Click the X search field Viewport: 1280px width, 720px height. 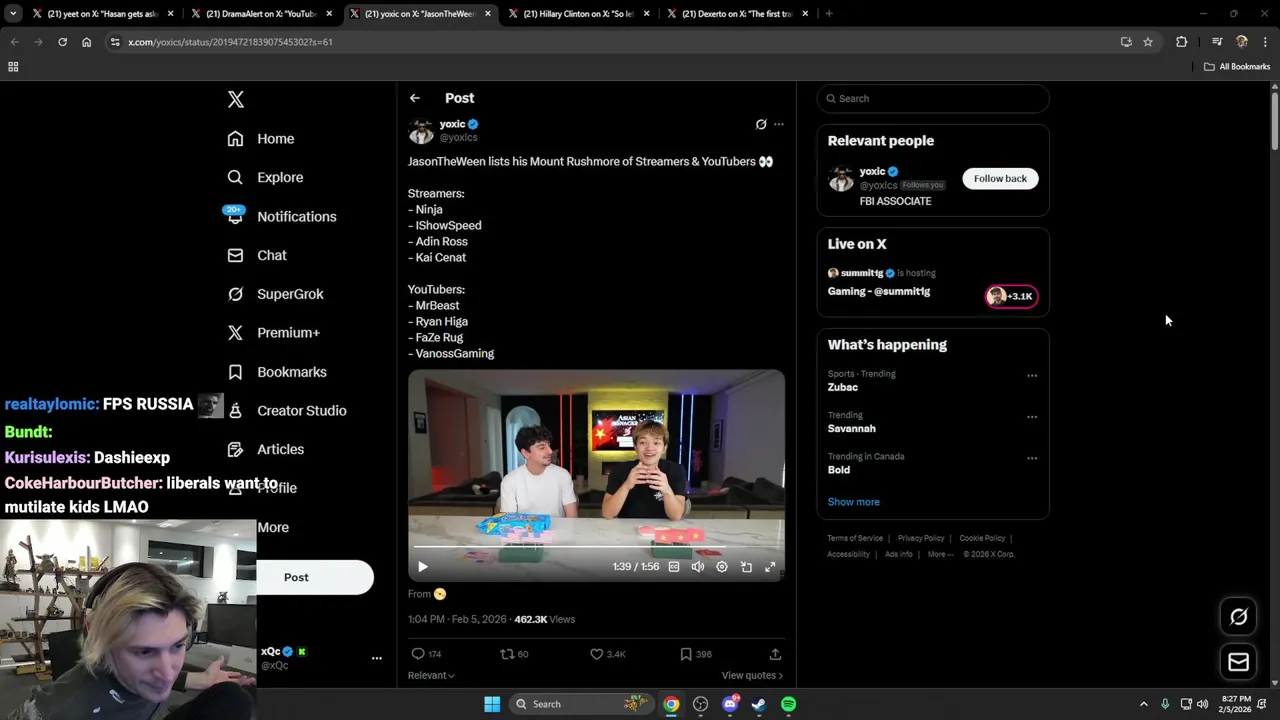pyautogui.click(x=933, y=98)
